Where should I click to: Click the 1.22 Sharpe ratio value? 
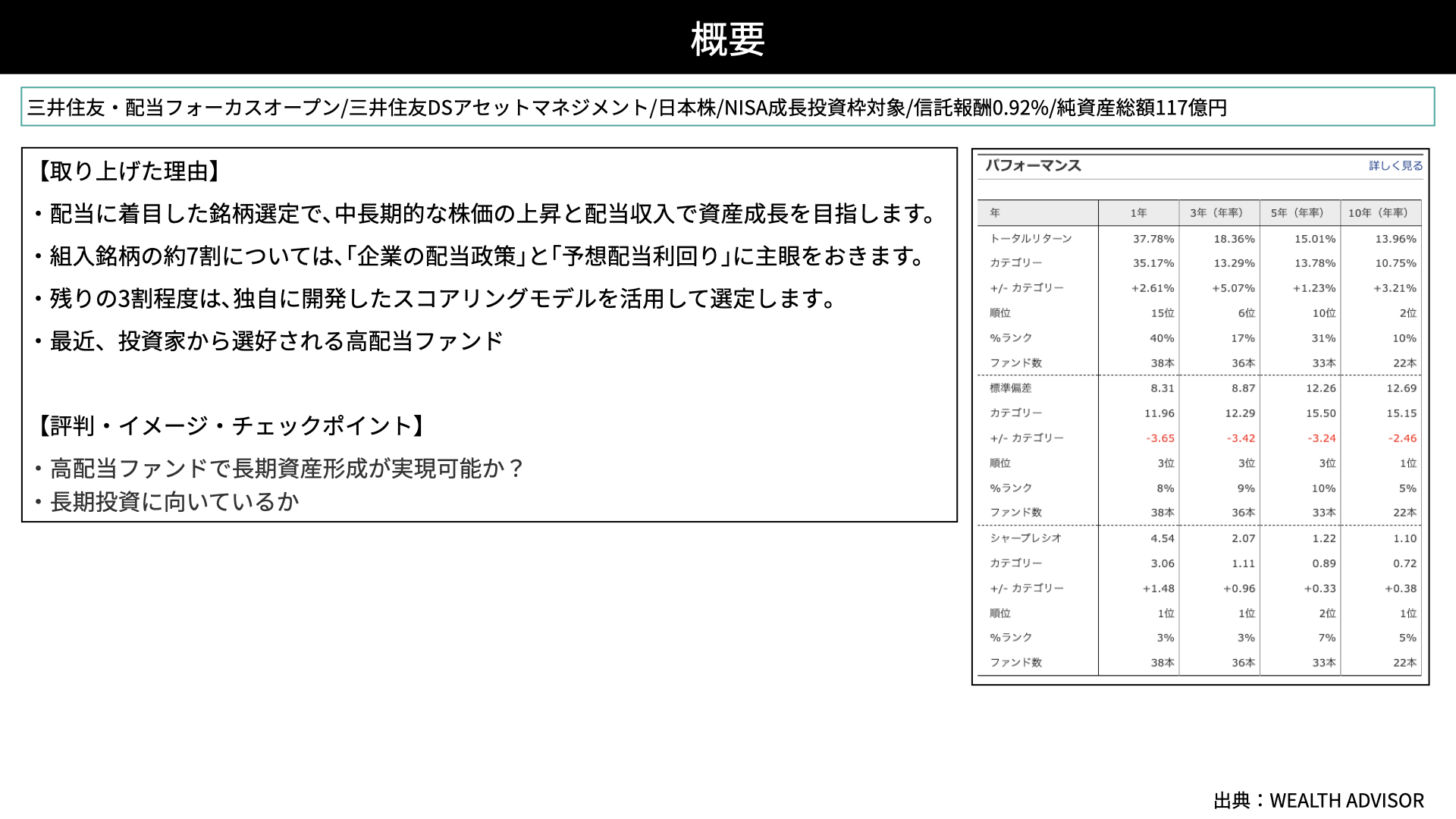pyautogui.click(x=1324, y=538)
